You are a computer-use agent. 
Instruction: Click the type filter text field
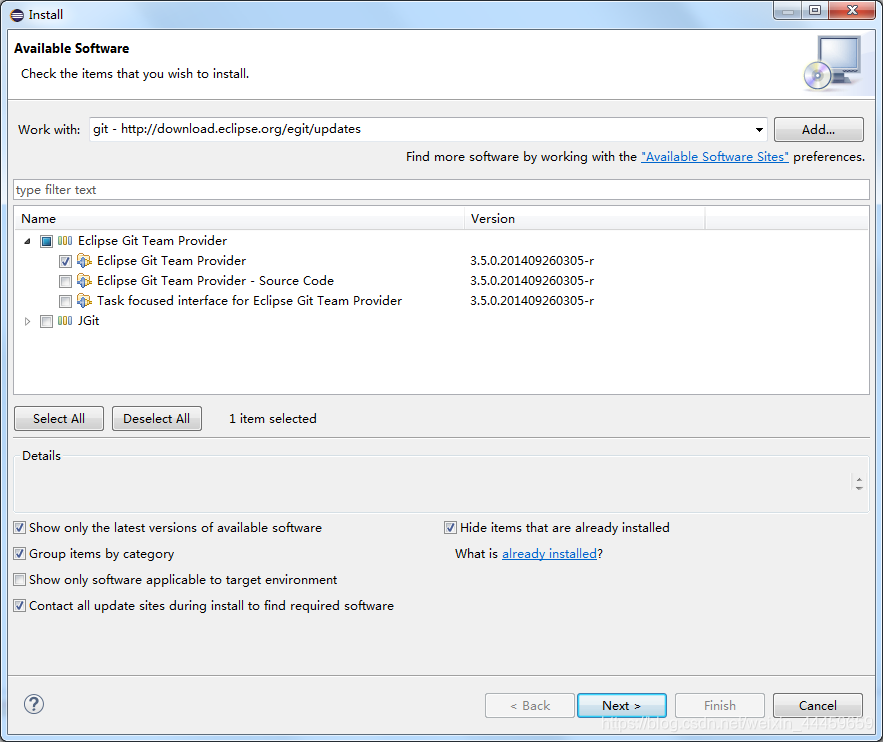(x=442, y=190)
